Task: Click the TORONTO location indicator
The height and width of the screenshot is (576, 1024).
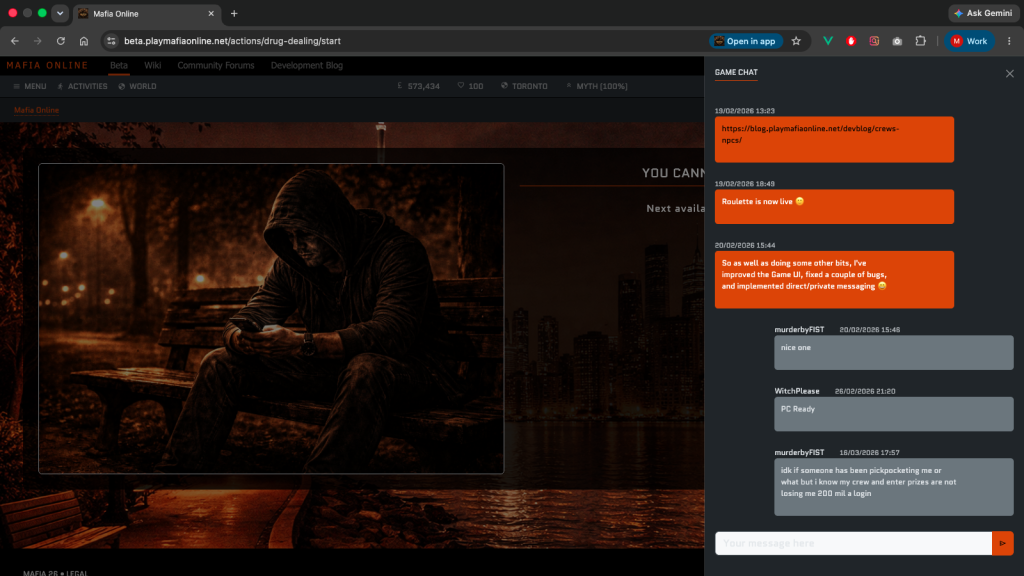Action: [524, 86]
